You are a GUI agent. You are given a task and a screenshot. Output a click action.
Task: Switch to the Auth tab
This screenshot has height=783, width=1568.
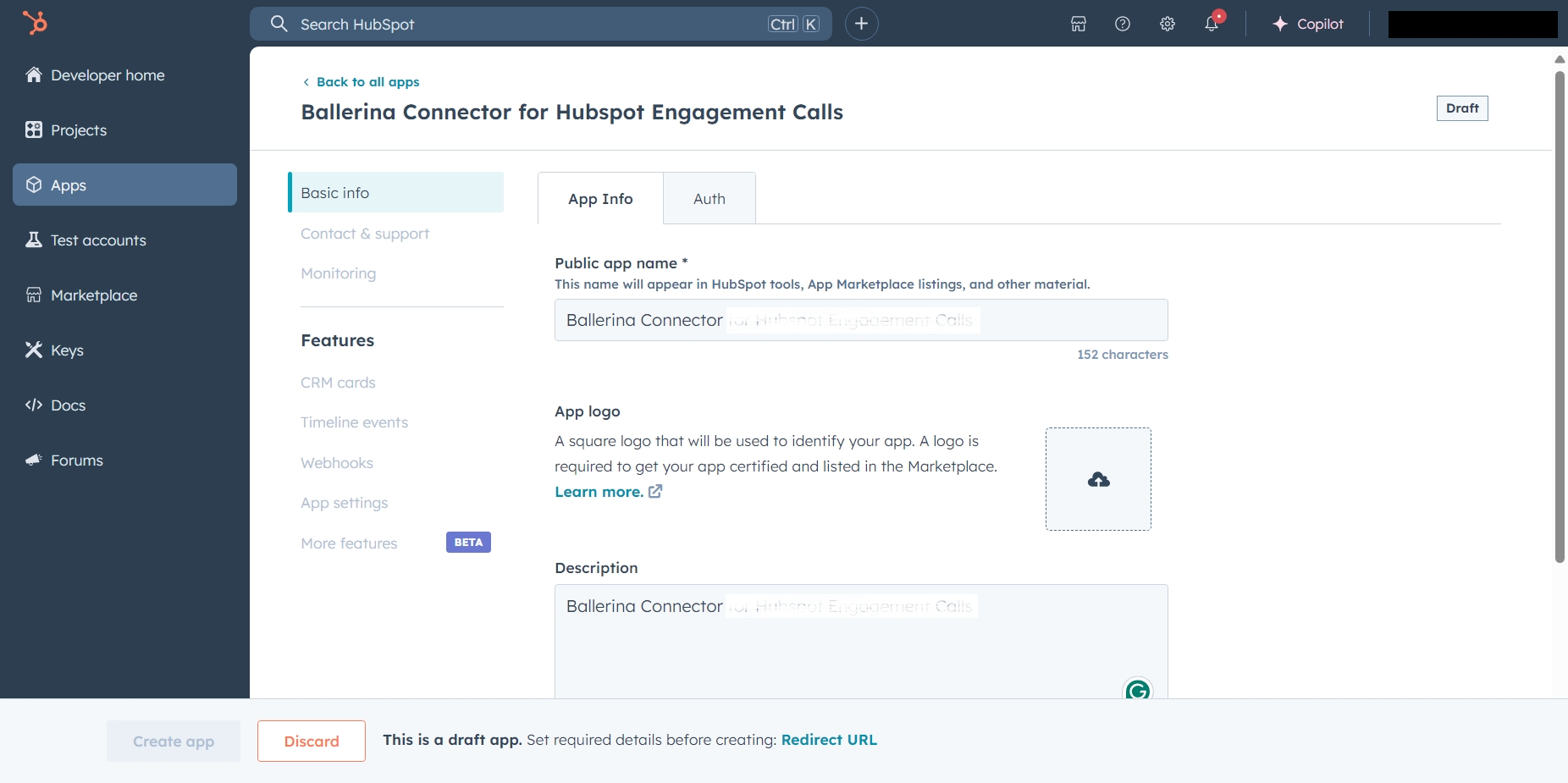pos(709,199)
